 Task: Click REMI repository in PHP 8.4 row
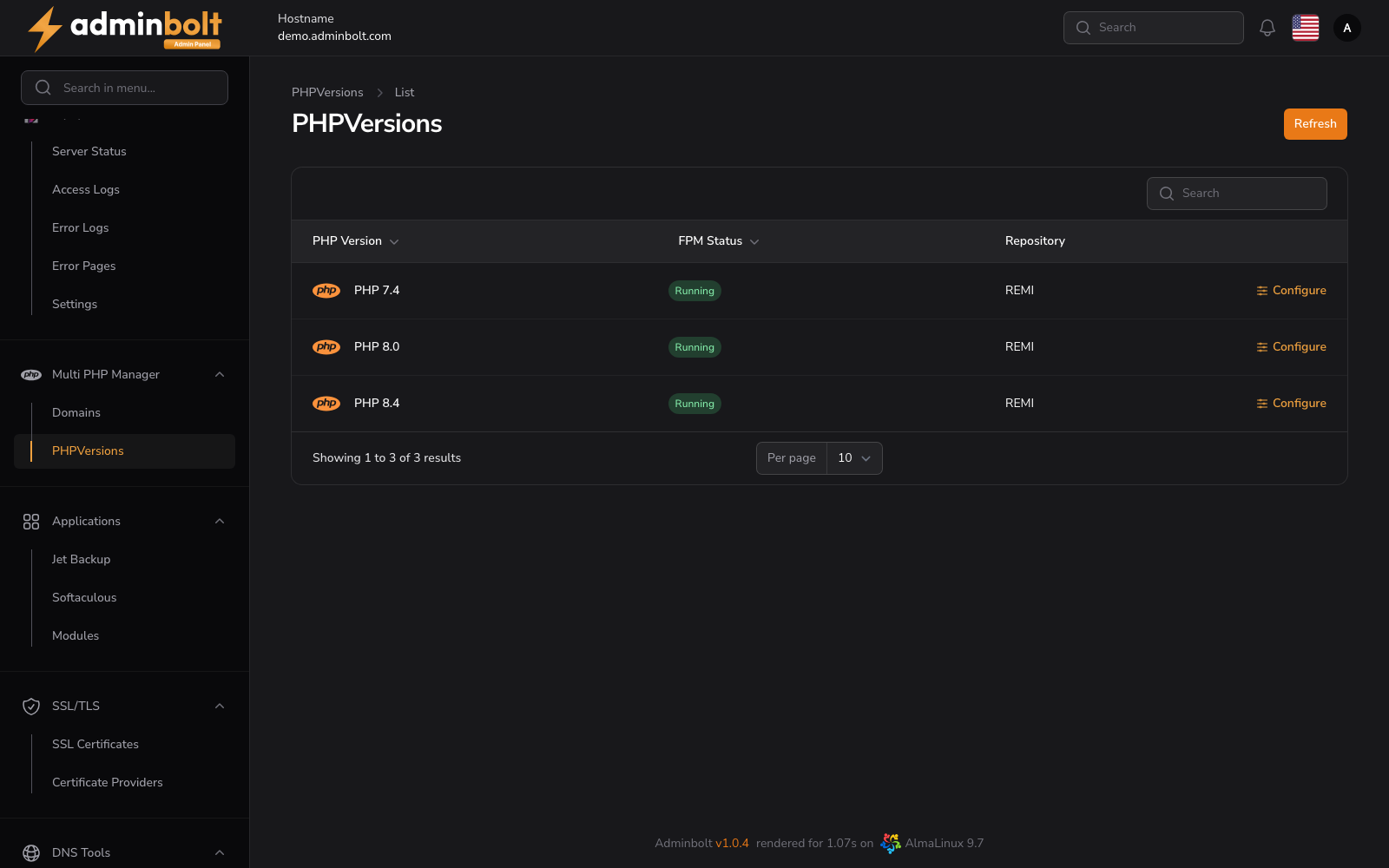pyautogui.click(x=1019, y=404)
